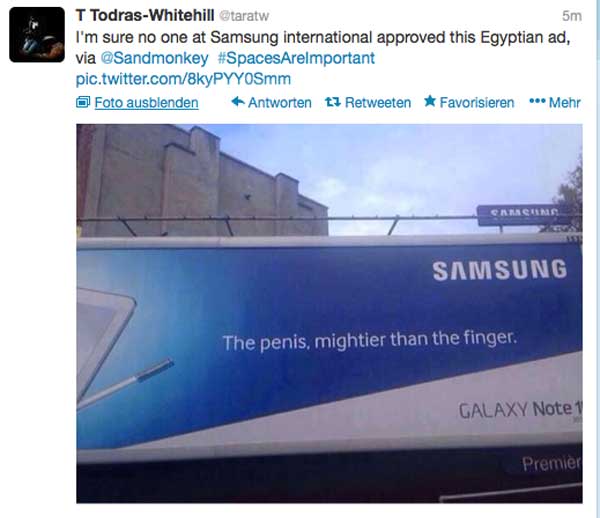Click the photo icon beside Foto ausblenden
Viewport: 600px width, 518px height.
[83, 102]
